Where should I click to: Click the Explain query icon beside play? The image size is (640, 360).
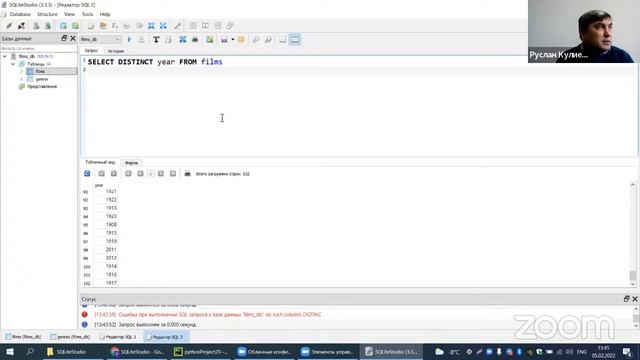(141, 40)
